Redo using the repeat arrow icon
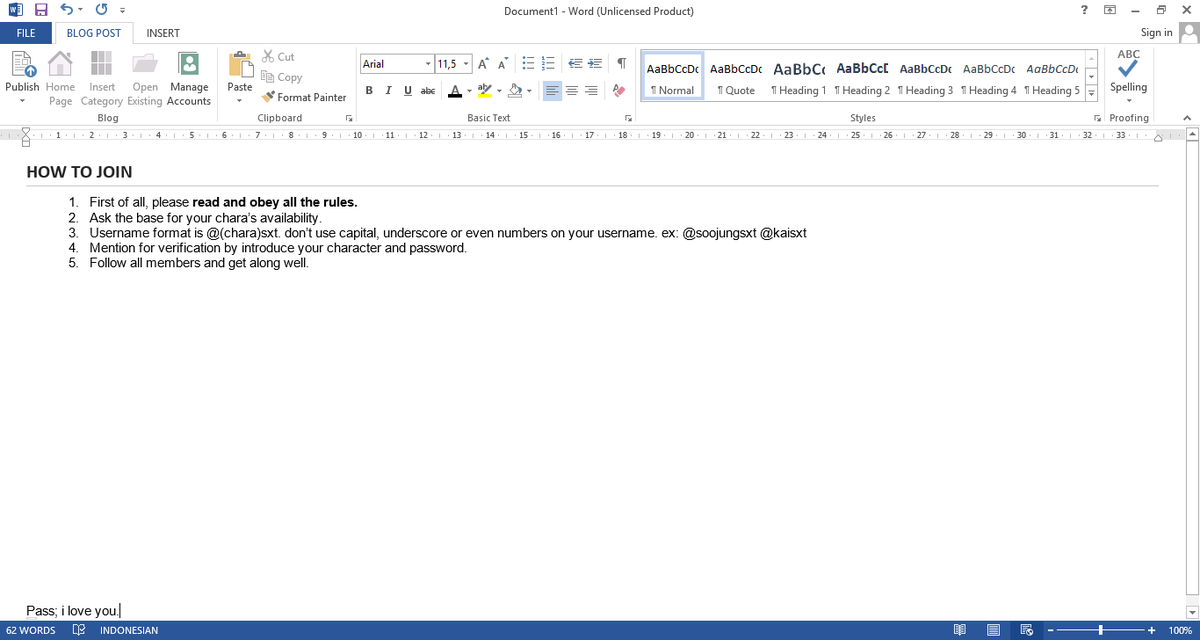The height and width of the screenshot is (640, 1200). (101, 10)
